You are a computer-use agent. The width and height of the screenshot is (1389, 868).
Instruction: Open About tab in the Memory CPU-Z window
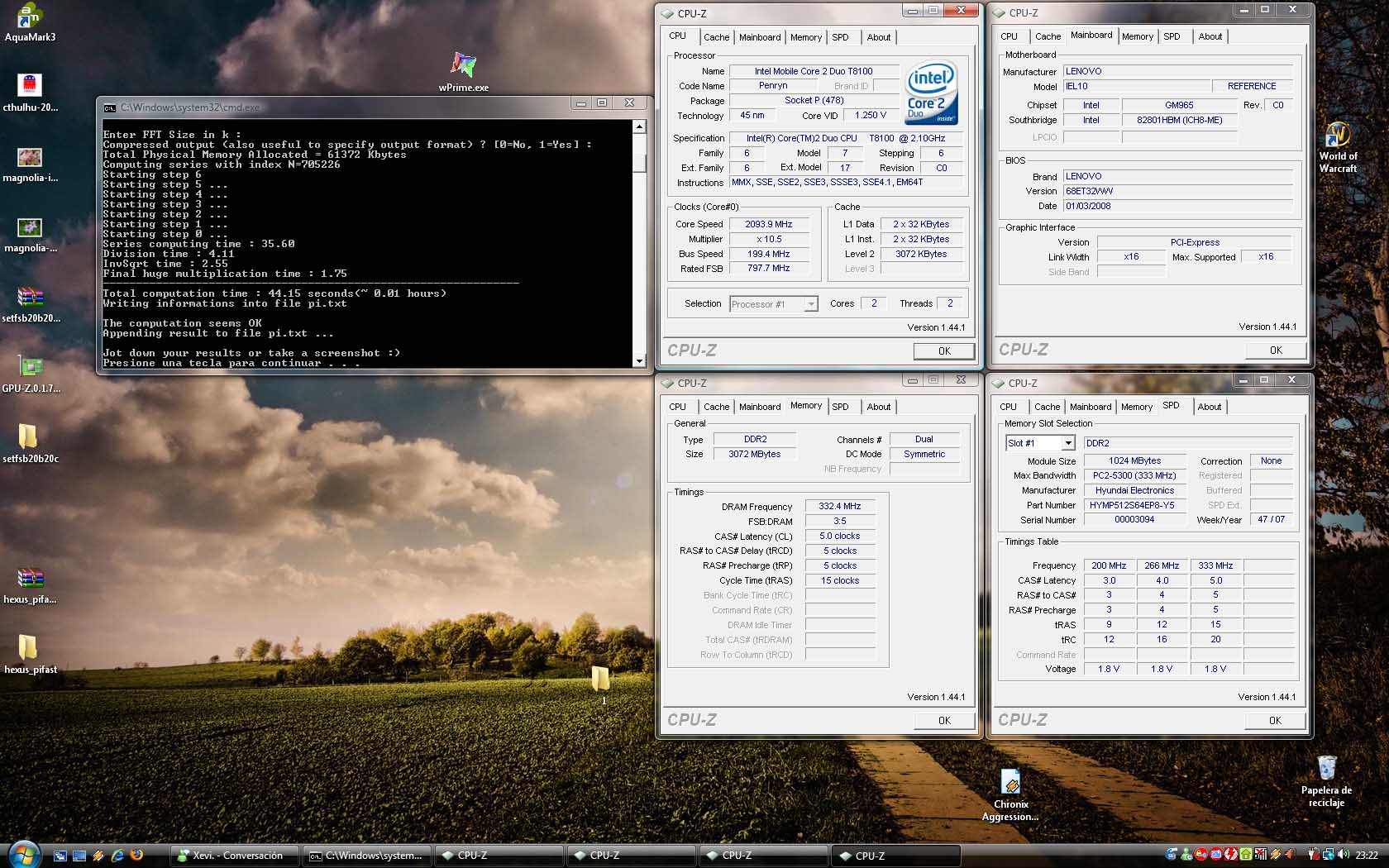878,407
